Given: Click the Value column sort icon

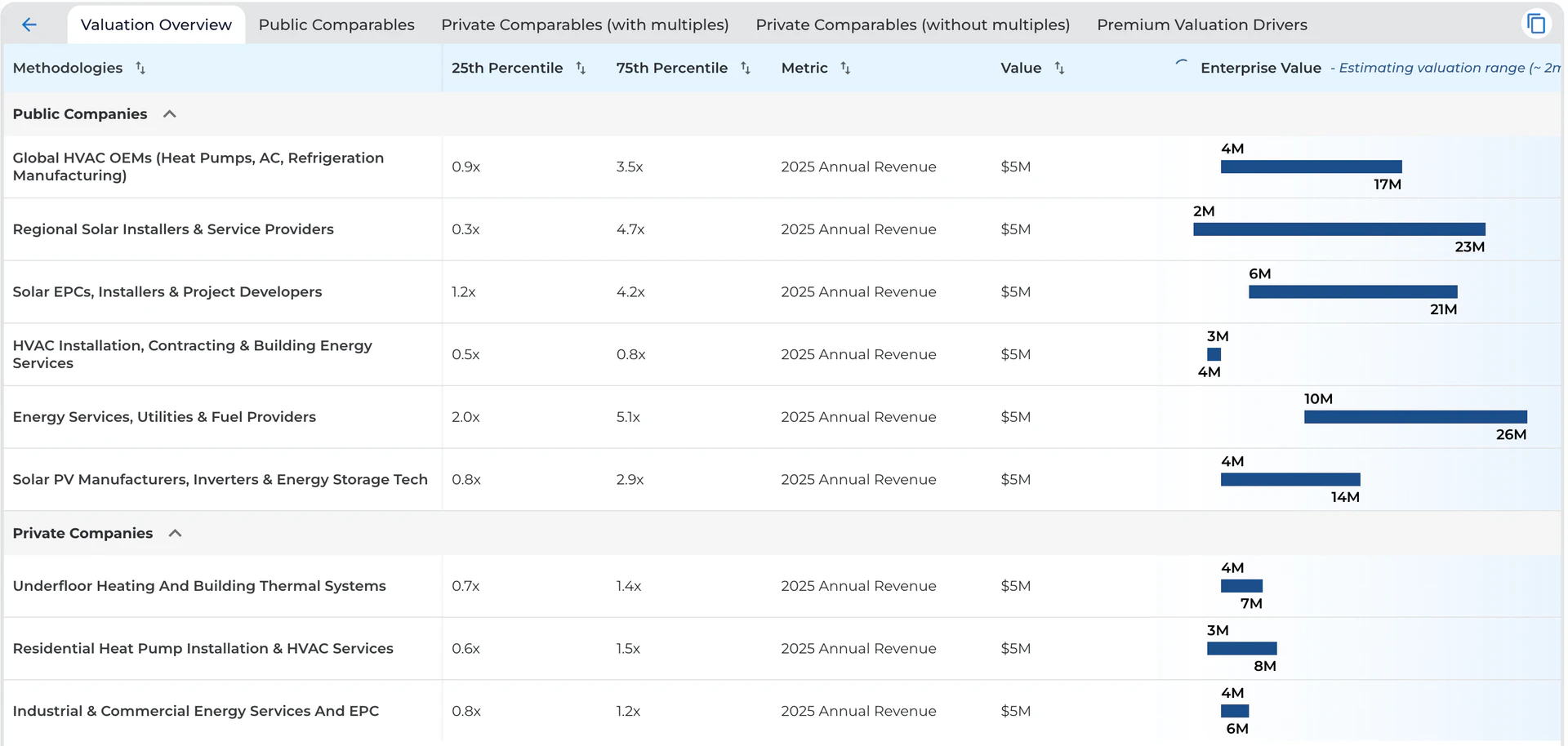Looking at the screenshot, I should pyautogui.click(x=1059, y=68).
